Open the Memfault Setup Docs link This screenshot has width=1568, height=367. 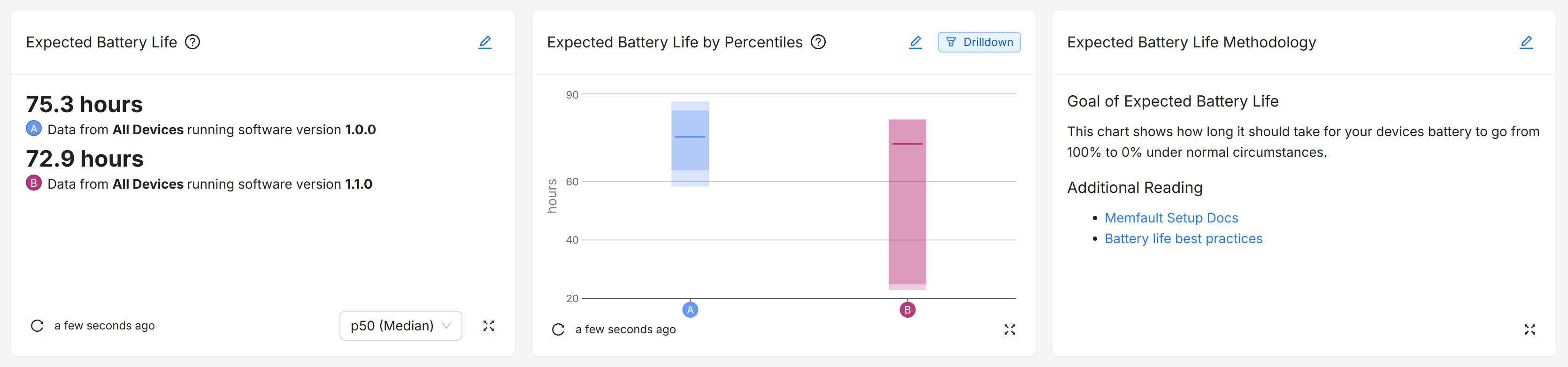pyautogui.click(x=1171, y=218)
